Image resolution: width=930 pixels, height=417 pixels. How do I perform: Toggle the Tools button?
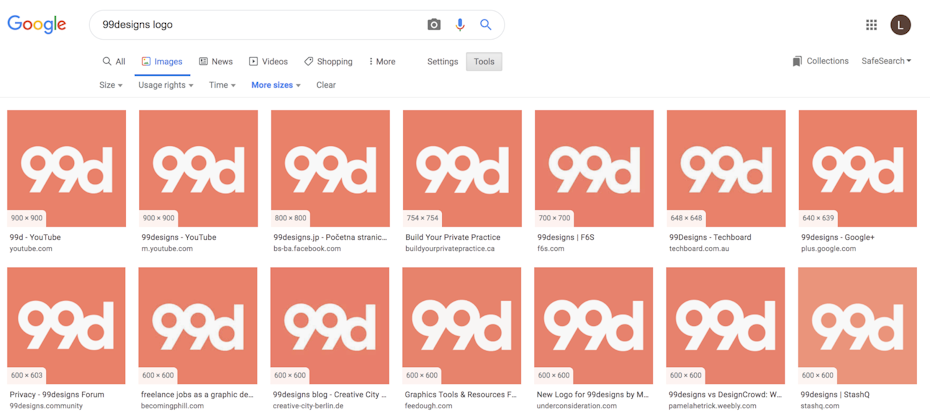pyautogui.click(x=484, y=62)
